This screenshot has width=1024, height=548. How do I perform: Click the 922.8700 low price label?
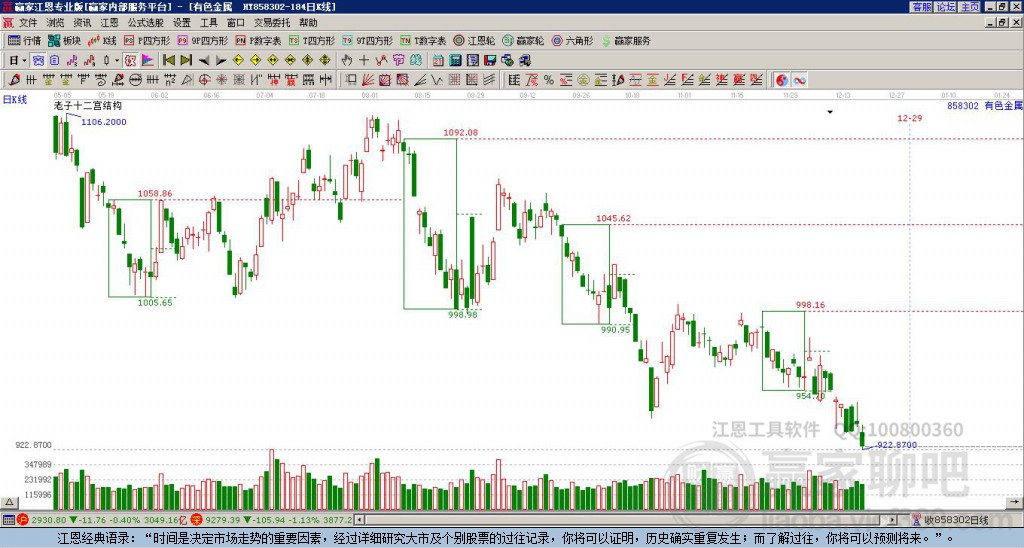pos(897,445)
